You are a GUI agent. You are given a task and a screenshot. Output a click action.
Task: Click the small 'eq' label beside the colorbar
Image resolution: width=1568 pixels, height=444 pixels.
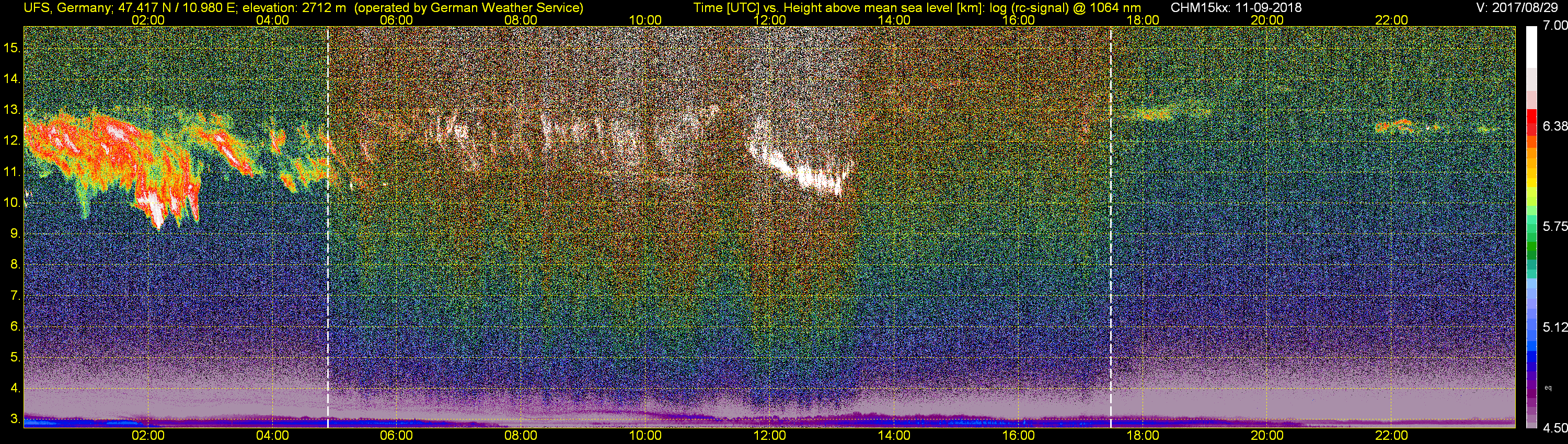1549,388
